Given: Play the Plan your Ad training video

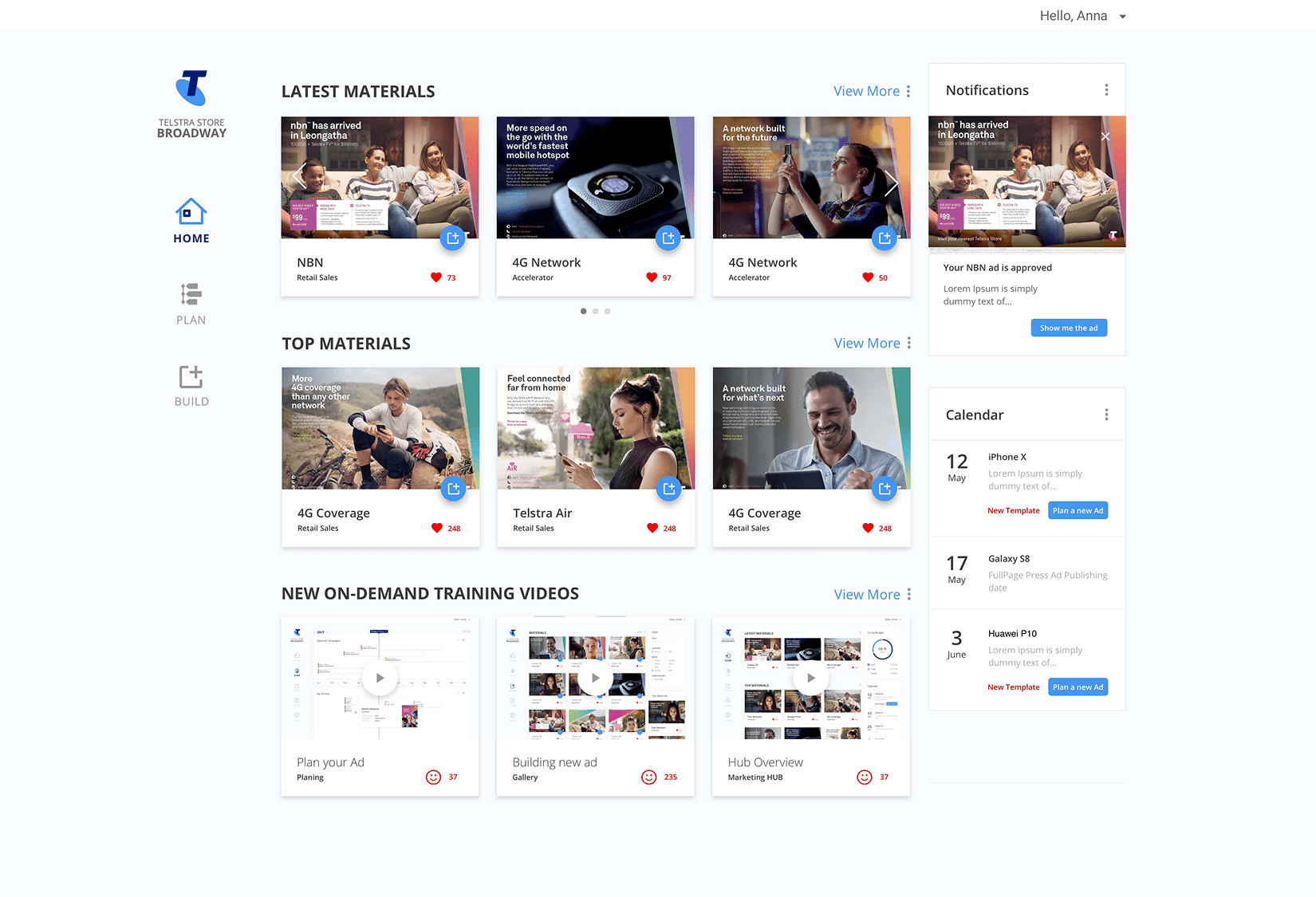Looking at the screenshot, I should [380, 678].
